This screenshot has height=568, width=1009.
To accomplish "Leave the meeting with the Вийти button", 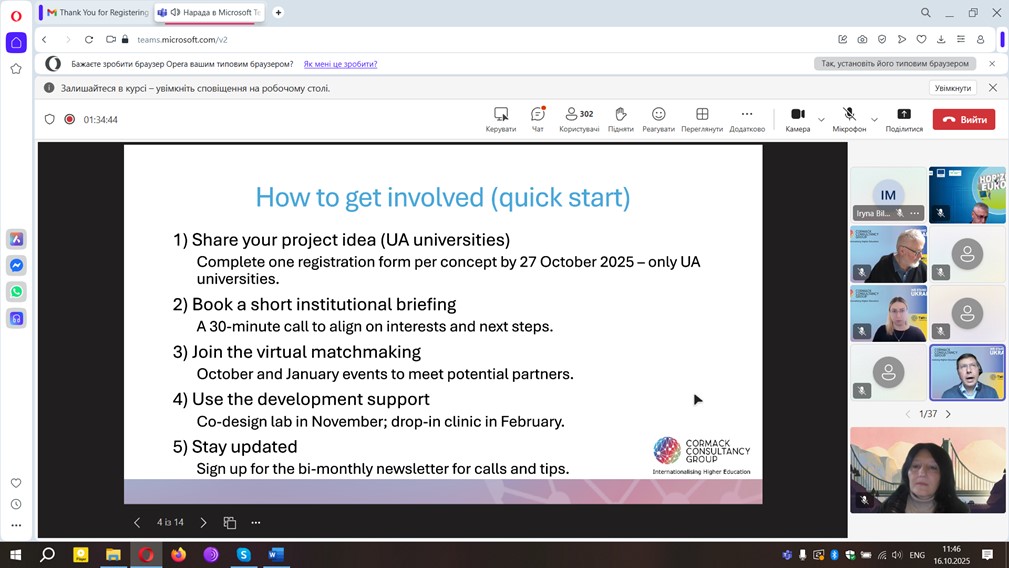I will coord(964,119).
